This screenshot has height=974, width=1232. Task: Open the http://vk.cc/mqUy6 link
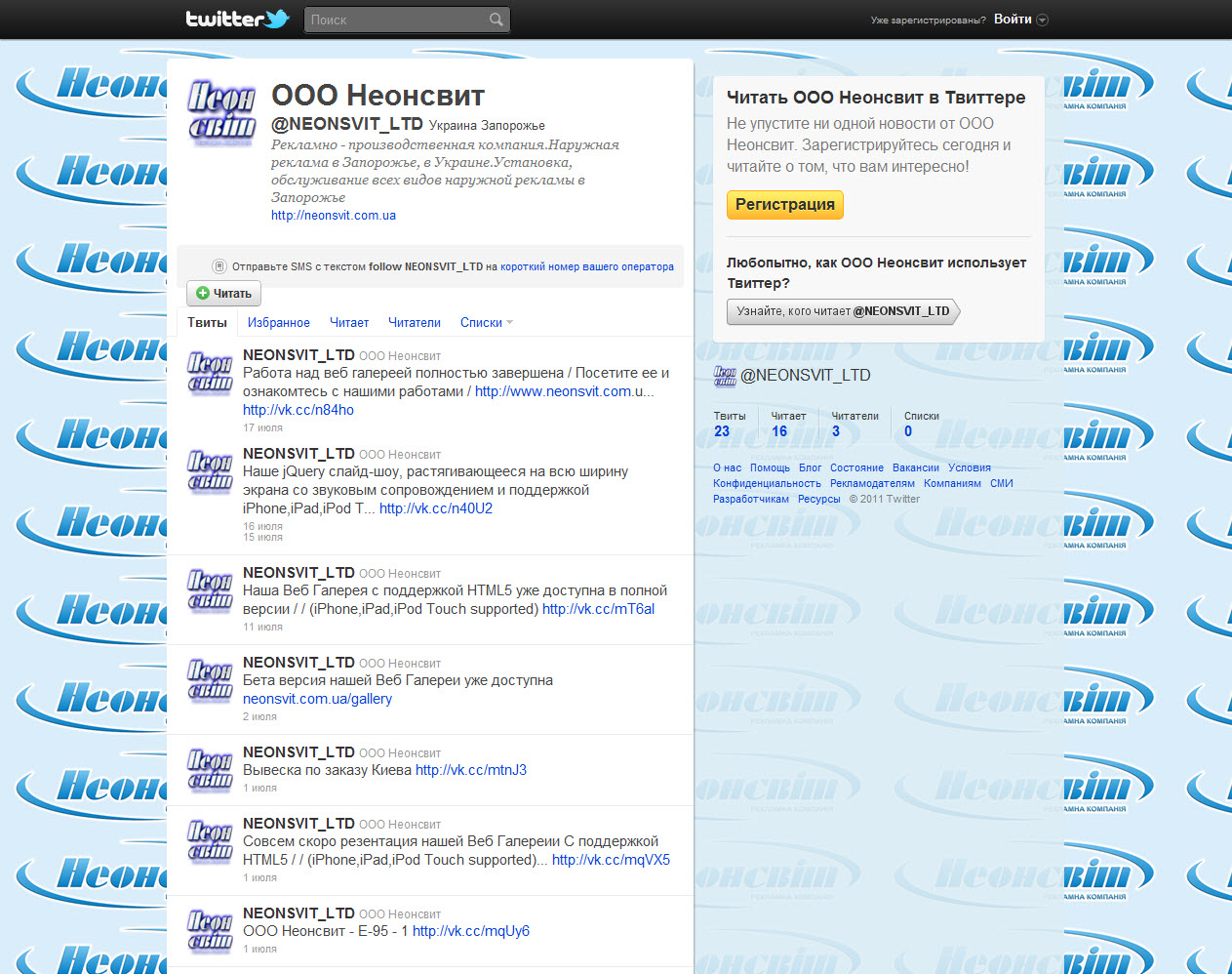[471, 931]
